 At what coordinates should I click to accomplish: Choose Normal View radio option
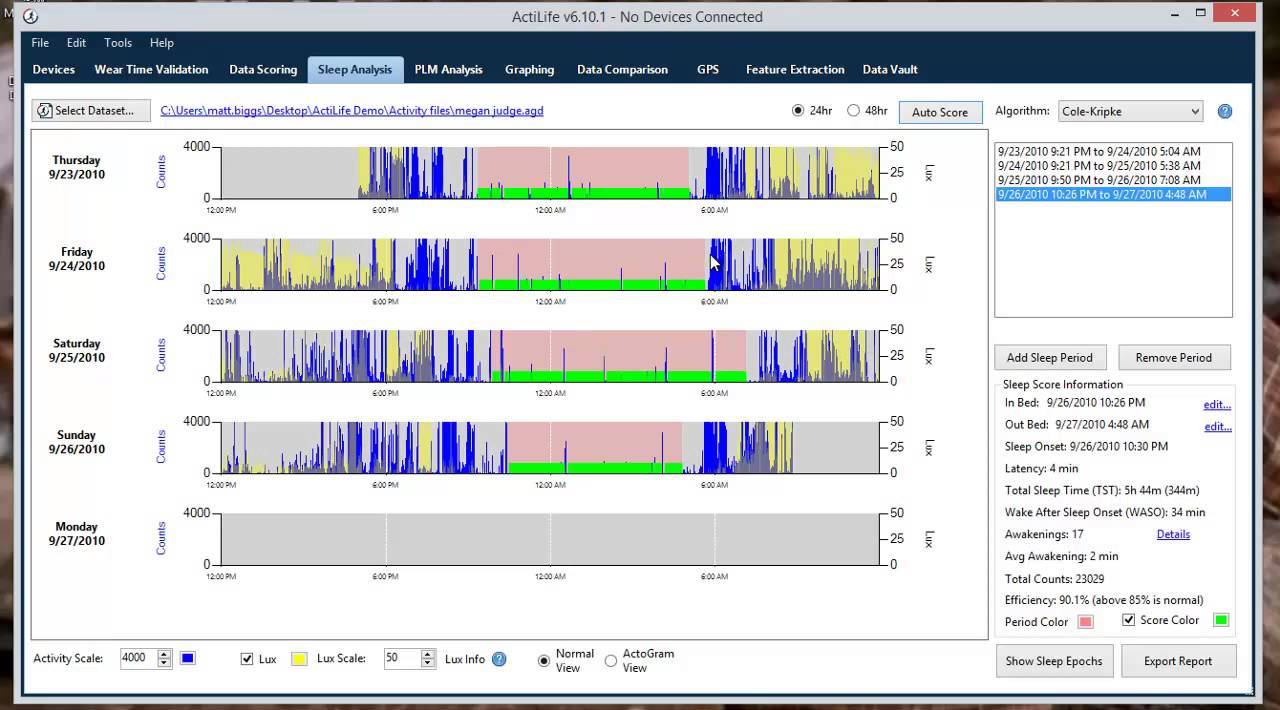click(544, 660)
